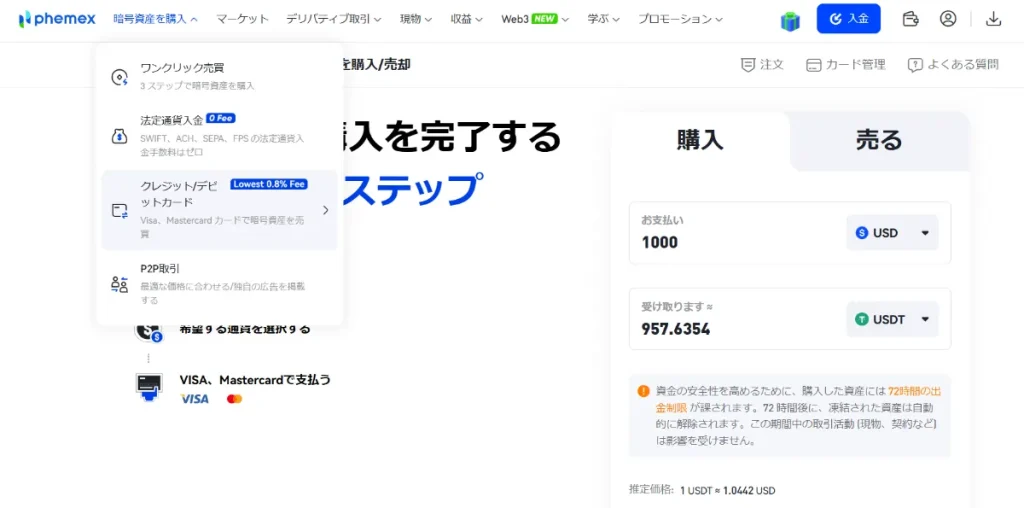Open the USDT receive currency selector
Image resolution: width=1024 pixels, height=508 pixels.
coord(892,319)
